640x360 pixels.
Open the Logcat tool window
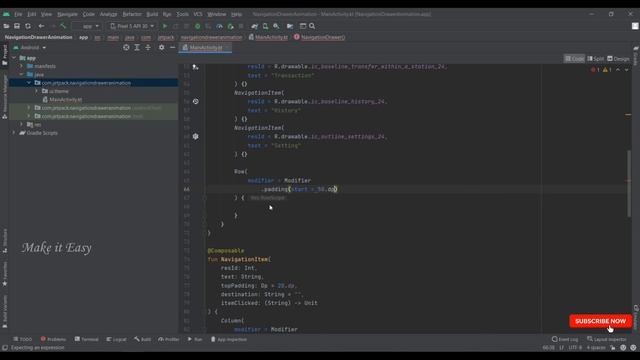pyautogui.click(x=116, y=339)
